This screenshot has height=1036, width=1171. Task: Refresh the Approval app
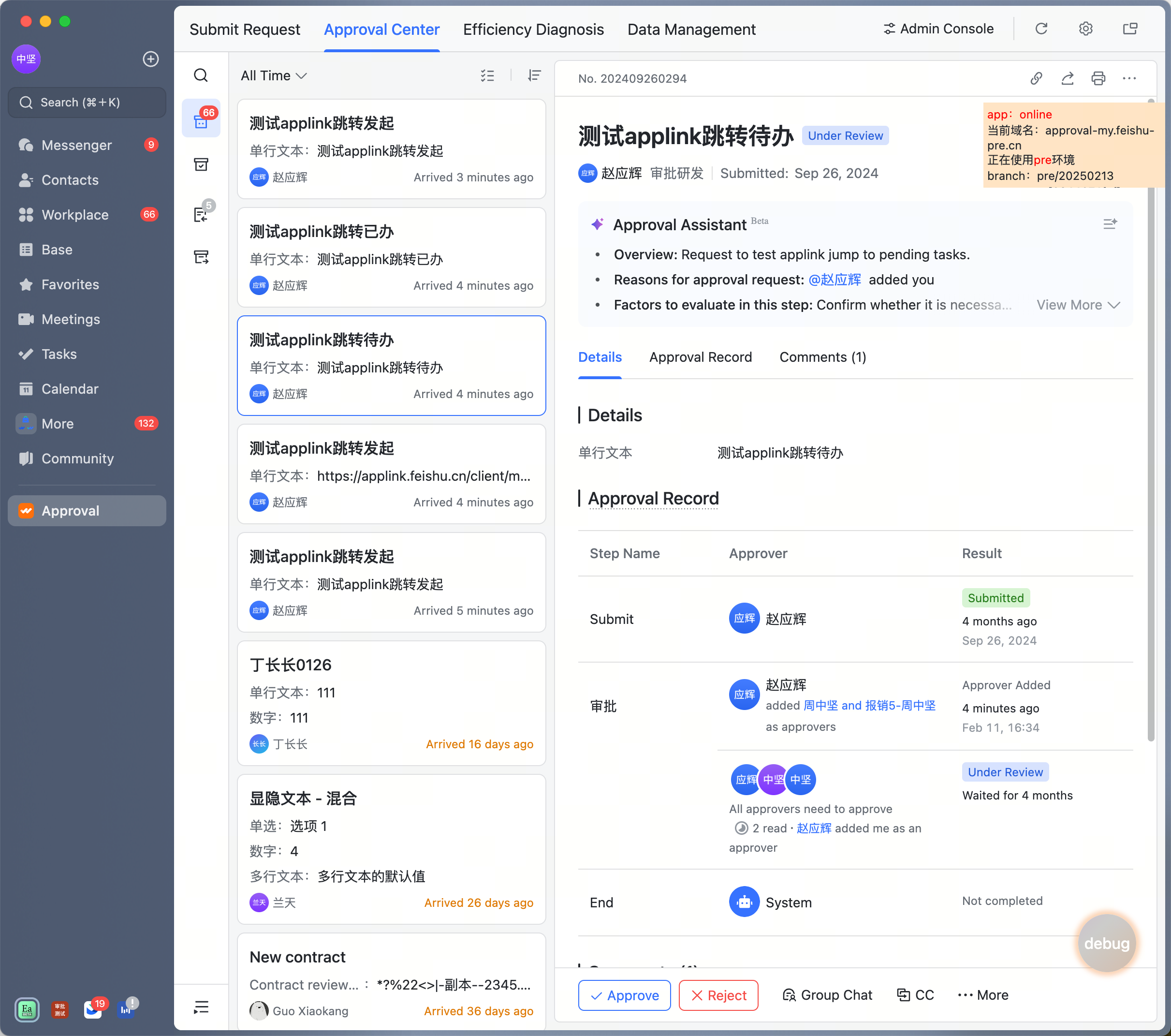pyautogui.click(x=1041, y=29)
